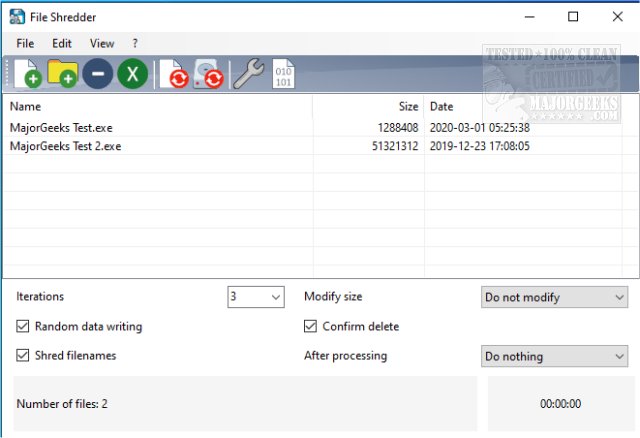Click the binary 010 101 file icon
Image resolution: width=640 pixels, height=438 pixels.
coord(283,75)
